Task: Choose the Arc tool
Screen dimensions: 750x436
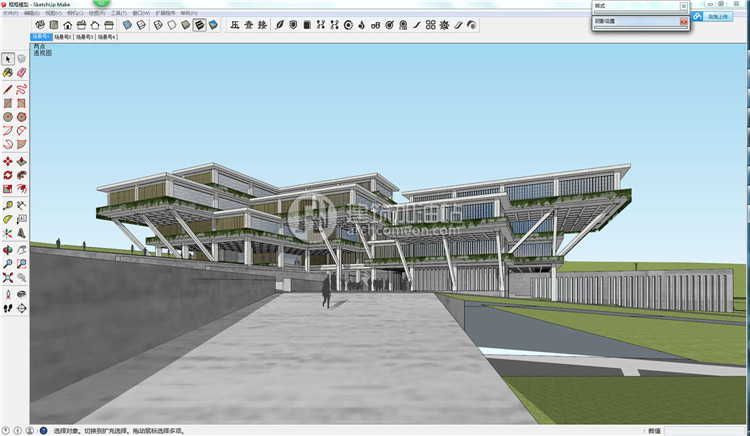Action: point(8,131)
